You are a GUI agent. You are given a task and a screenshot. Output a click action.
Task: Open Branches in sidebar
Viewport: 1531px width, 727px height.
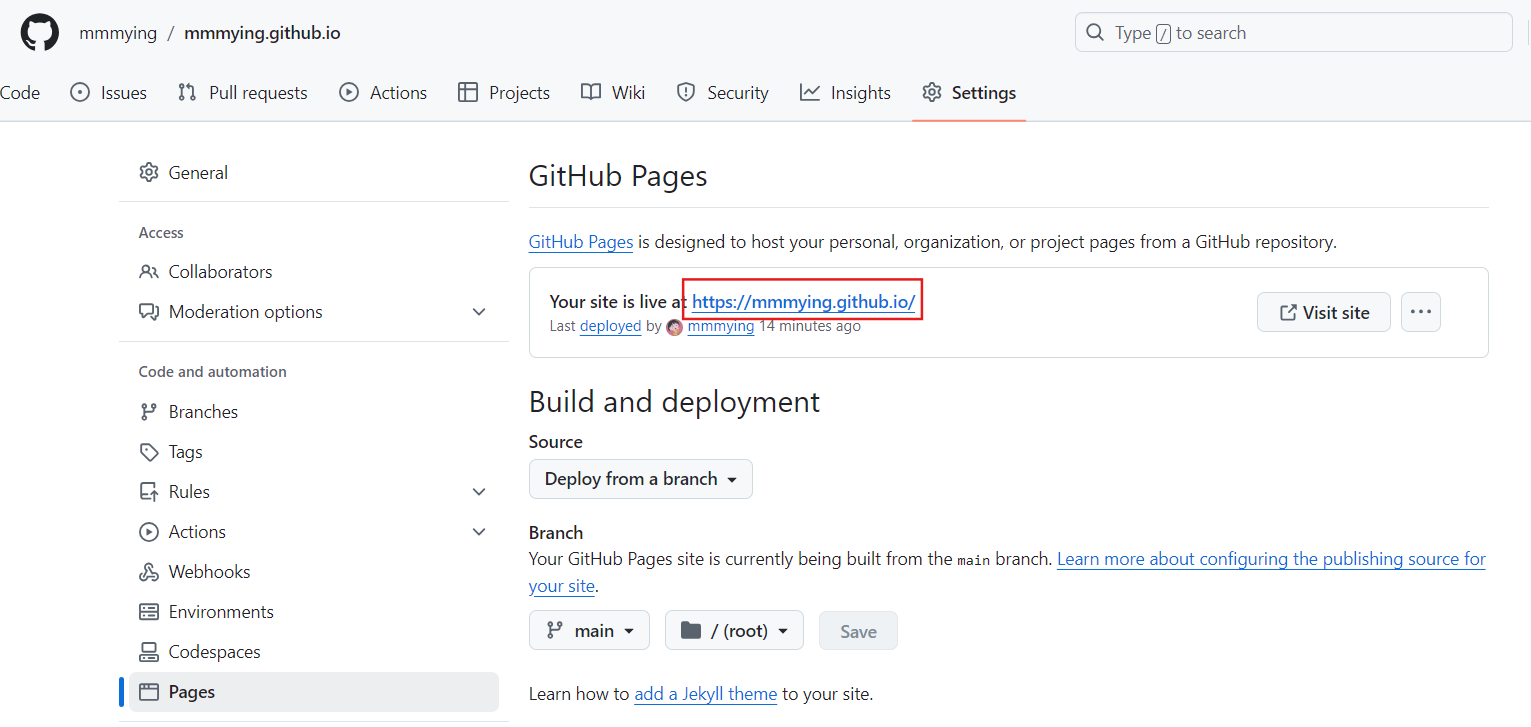[x=314, y=412]
